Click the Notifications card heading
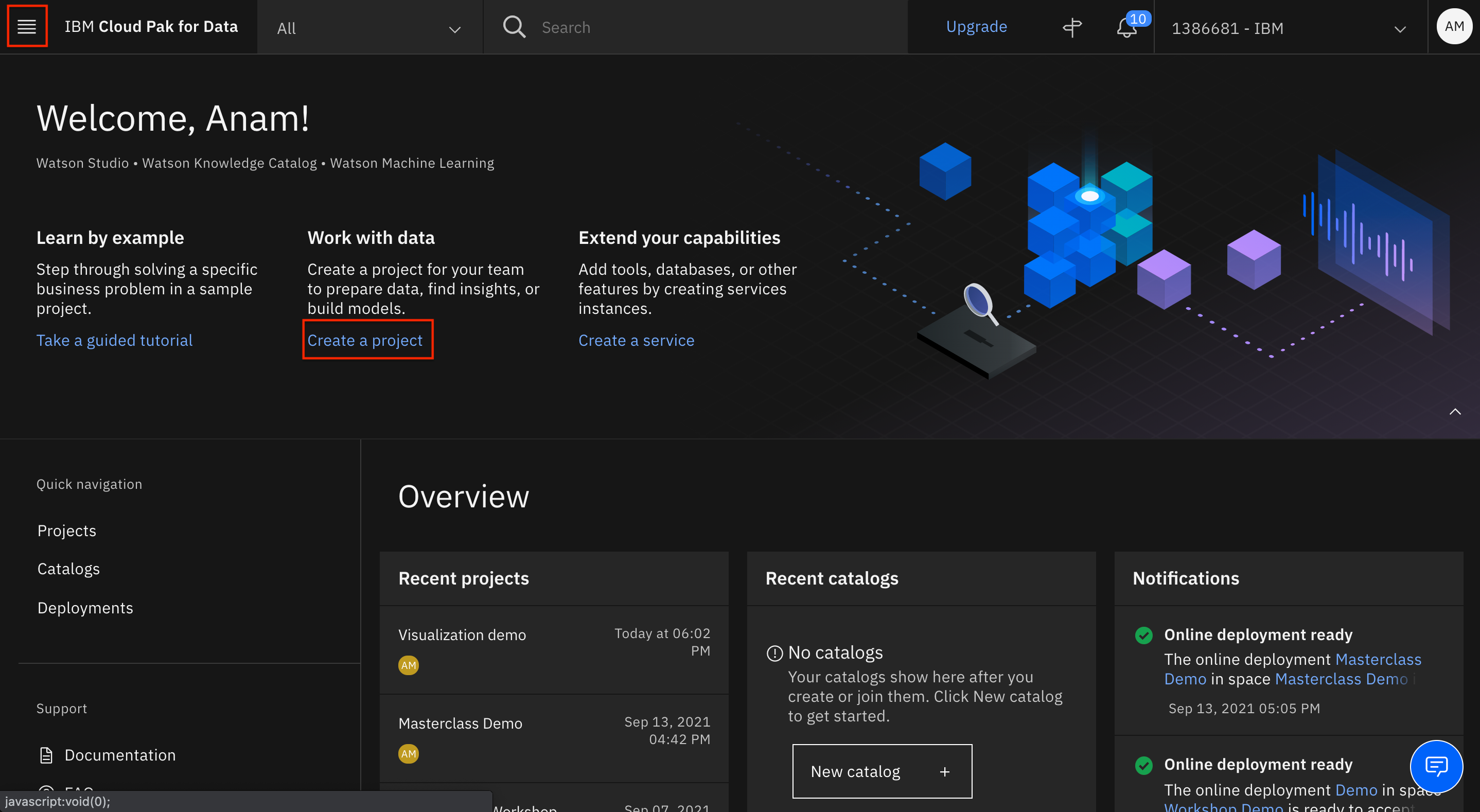Image resolution: width=1480 pixels, height=812 pixels. [1186, 578]
